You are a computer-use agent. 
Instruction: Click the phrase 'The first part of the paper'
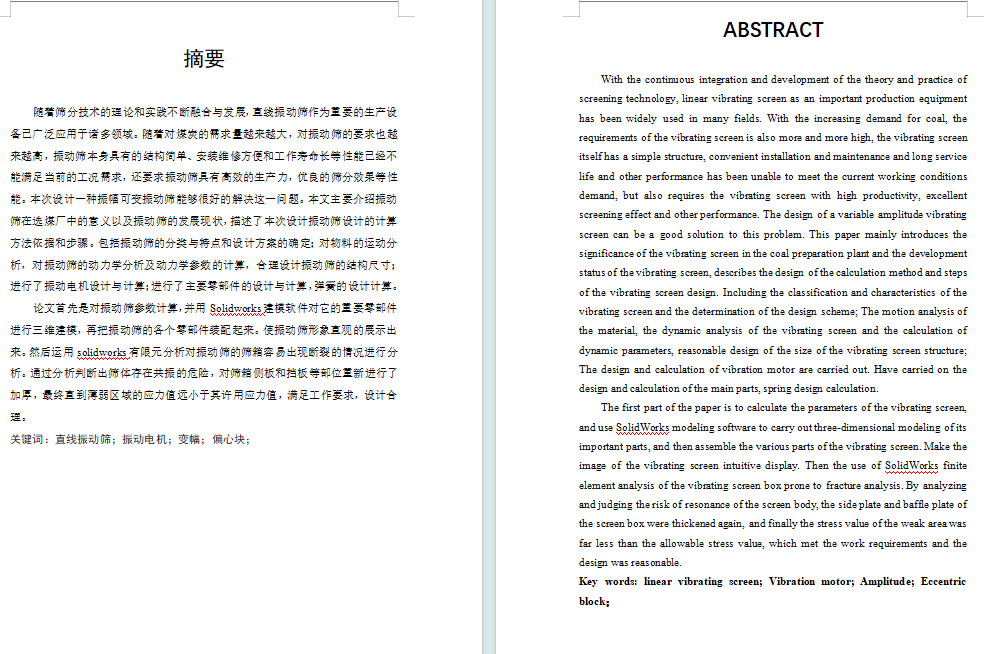coord(660,408)
